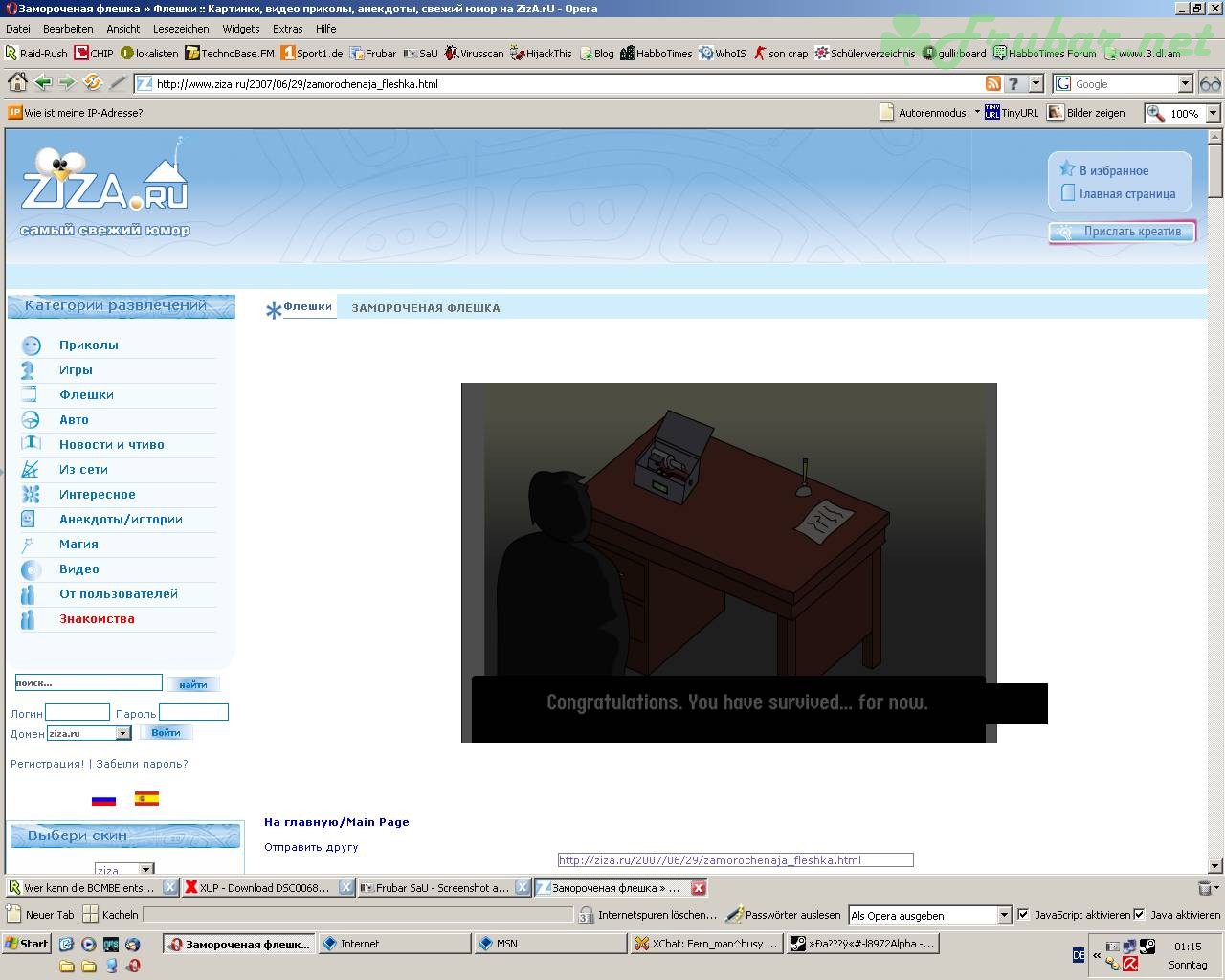This screenshot has height=980, width=1225.
Task: Open the TechnoBase.FM bookmark
Action: point(230,53)
